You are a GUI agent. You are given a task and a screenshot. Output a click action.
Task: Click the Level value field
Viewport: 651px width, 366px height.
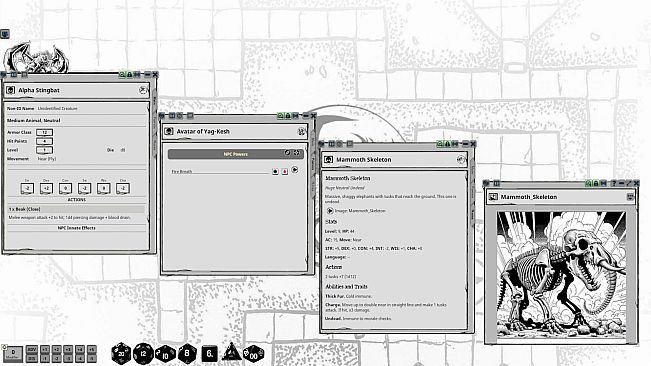44,150
